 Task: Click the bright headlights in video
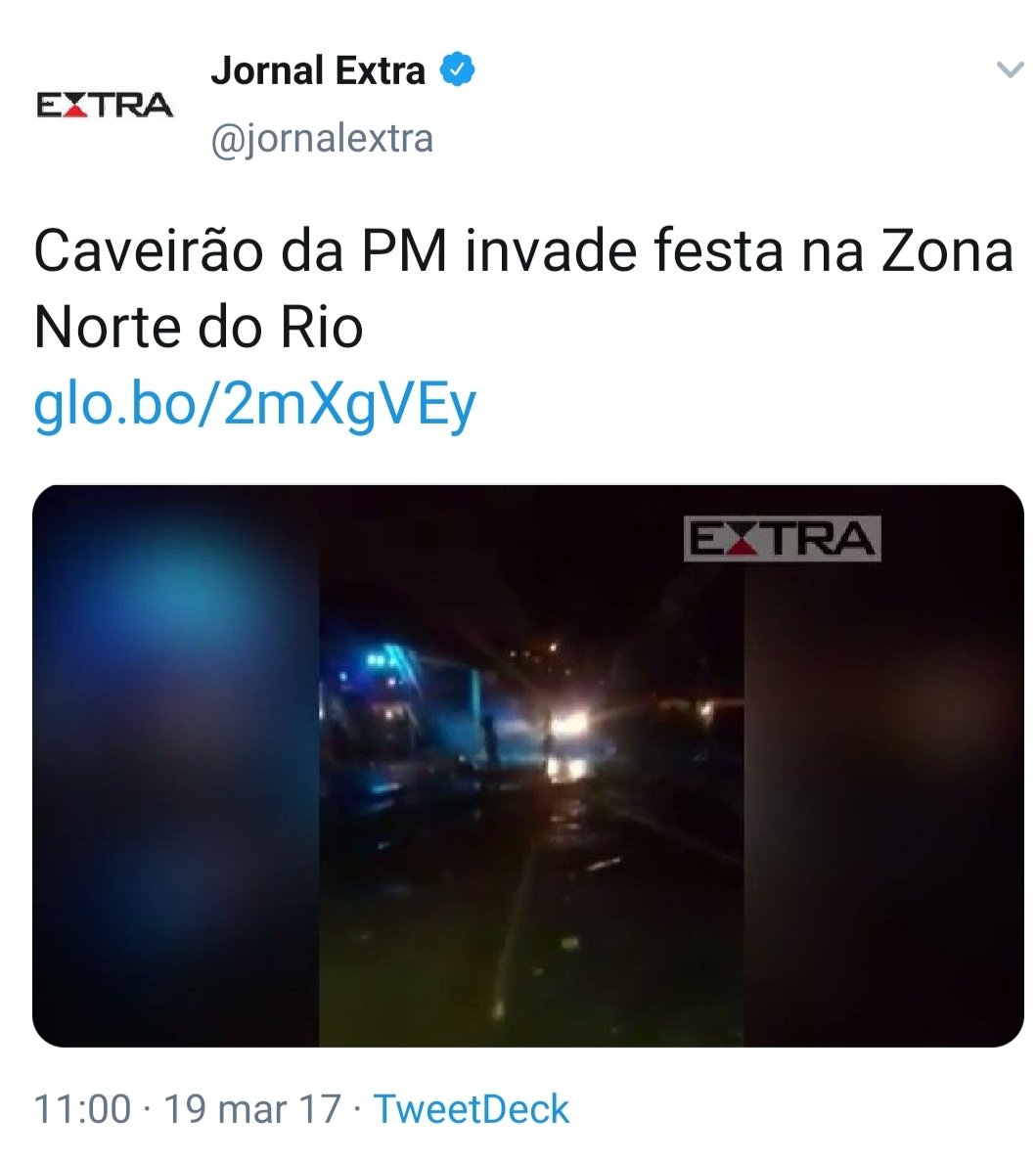click(569, 726)
